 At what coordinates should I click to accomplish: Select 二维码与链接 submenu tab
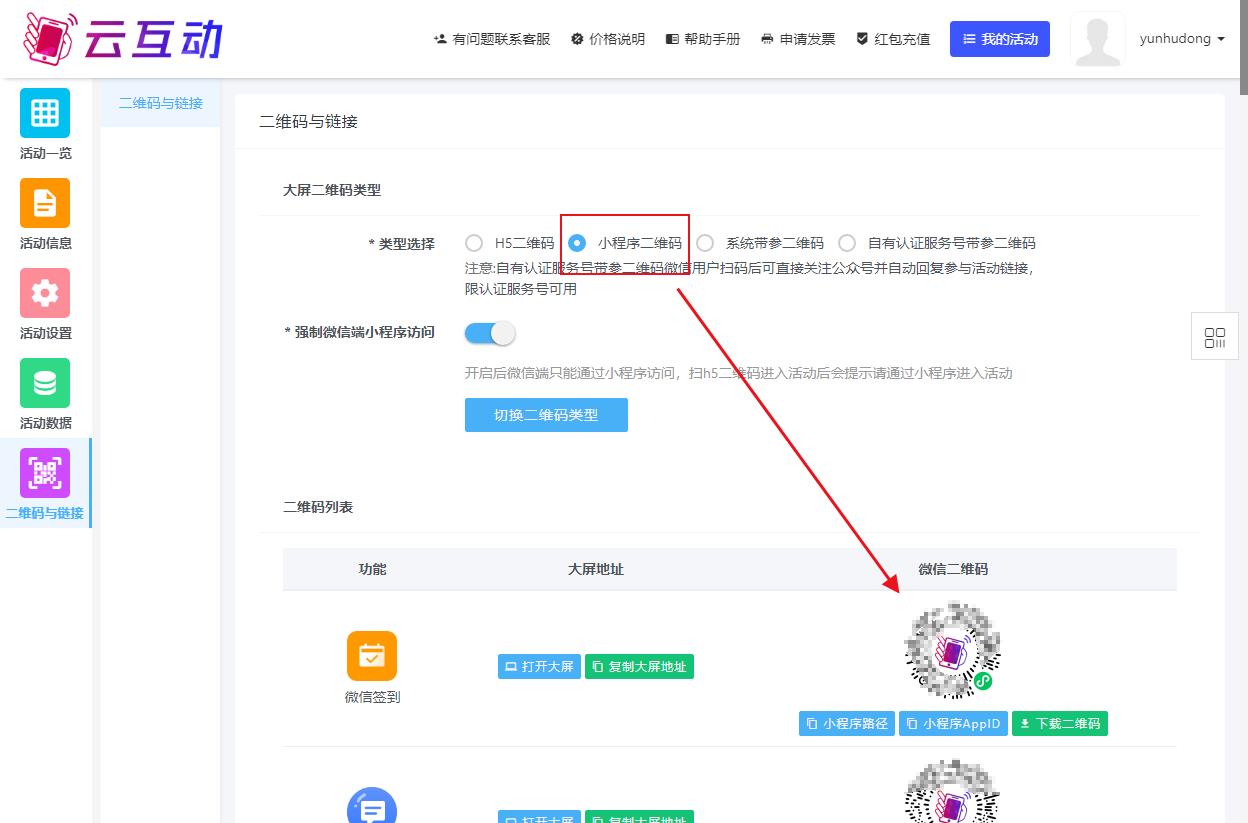click(161, 103)
